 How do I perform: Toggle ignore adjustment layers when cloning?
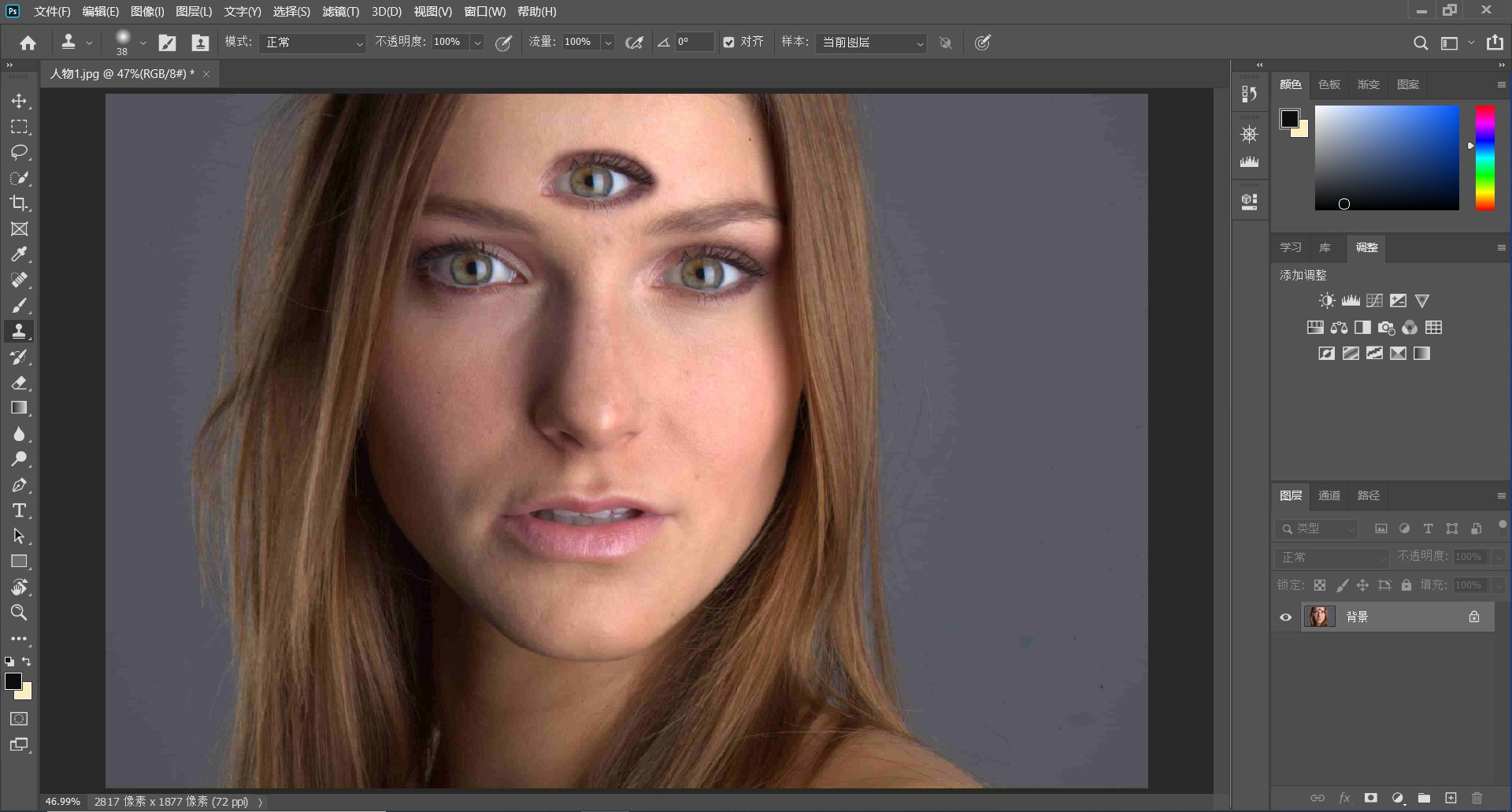[946, 43]
